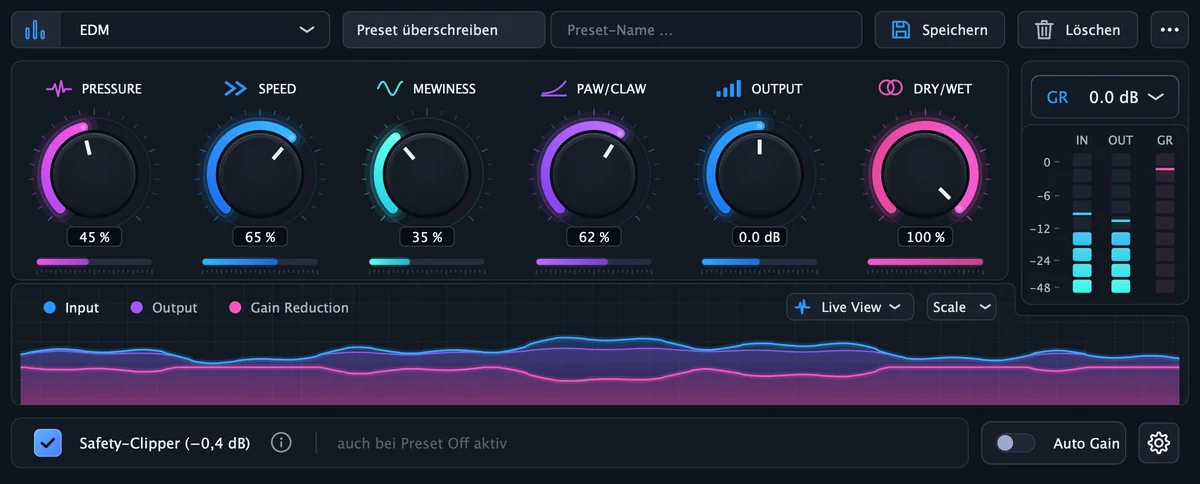Click the SPEED double-arrow icon

tap(235, 89)
